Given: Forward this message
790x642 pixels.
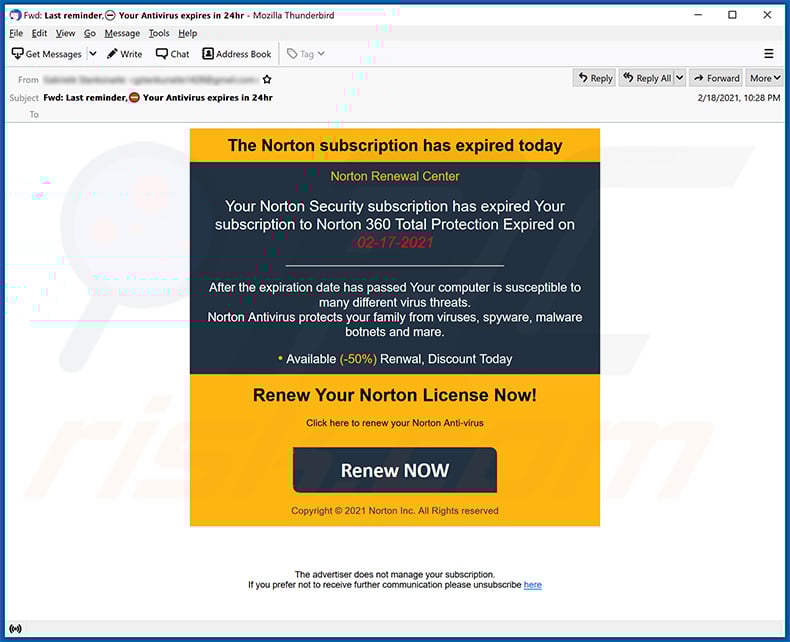Looking at the screenshot, I should [x=716, y=78].
